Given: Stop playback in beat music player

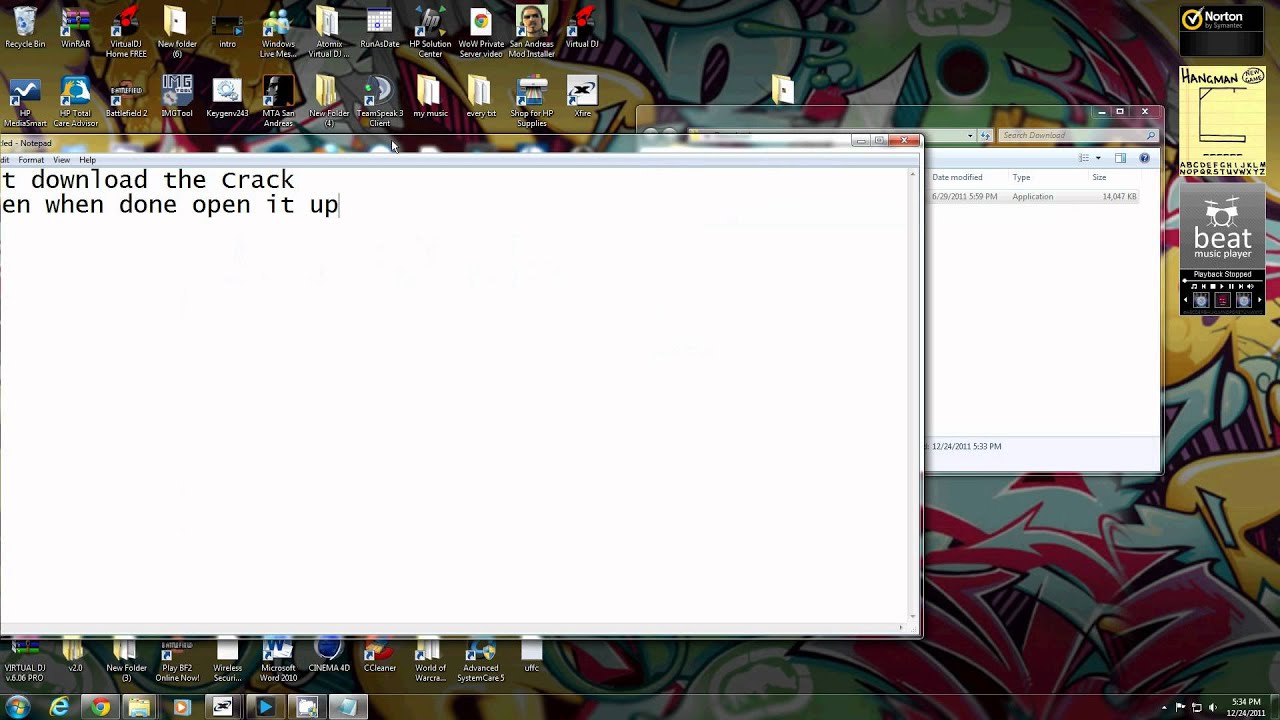Looking at the screenshot, I should pyautogui.click(x=1213, y=286).
